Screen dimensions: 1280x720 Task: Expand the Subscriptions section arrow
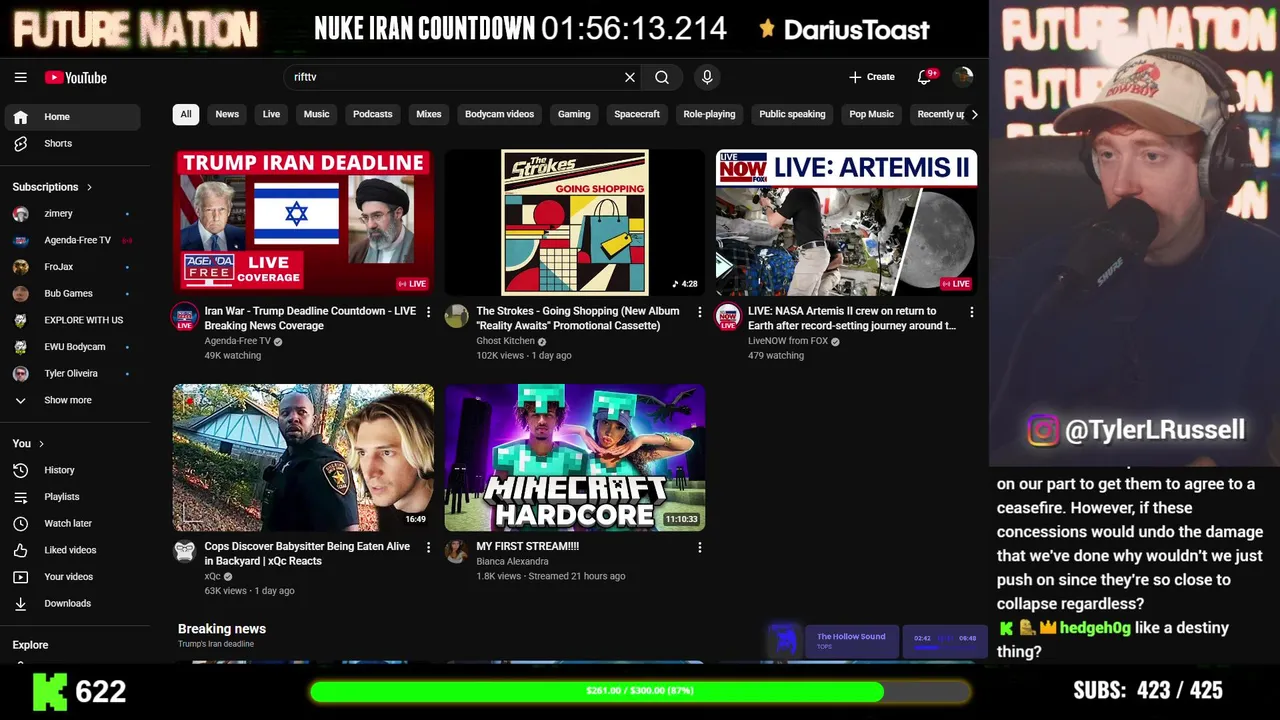[x=89, y=187]
